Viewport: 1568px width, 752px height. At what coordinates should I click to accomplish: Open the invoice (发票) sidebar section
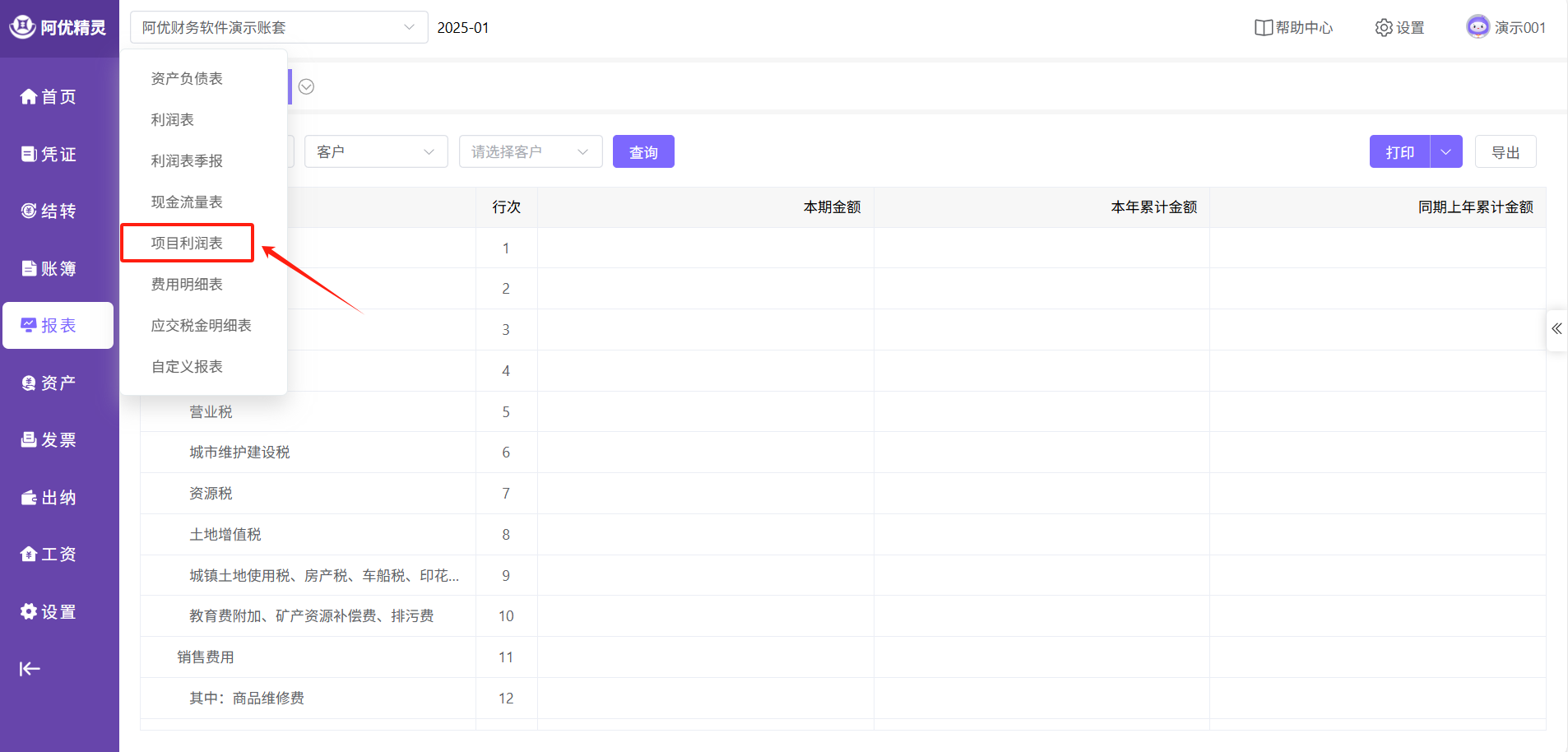click(x=49, y=440)
